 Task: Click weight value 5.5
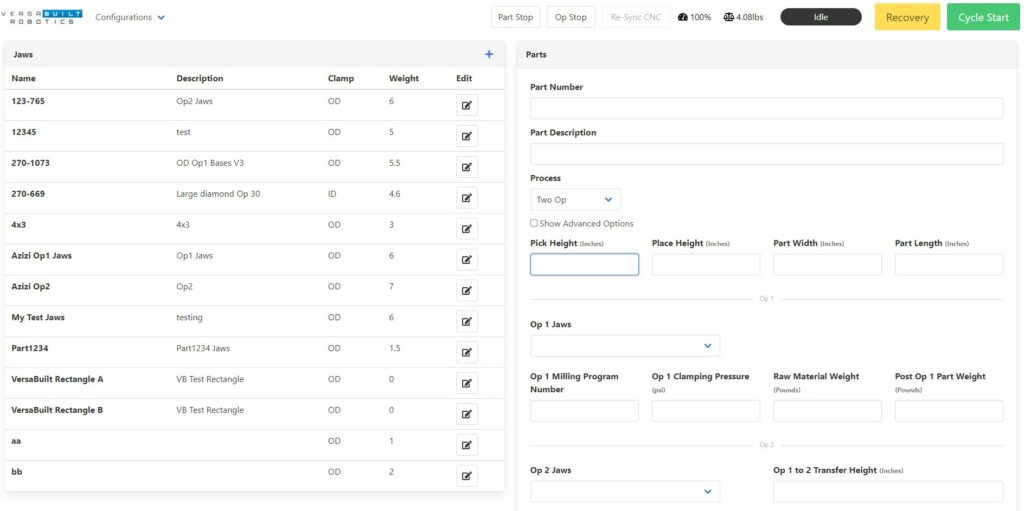coord(394,163)
